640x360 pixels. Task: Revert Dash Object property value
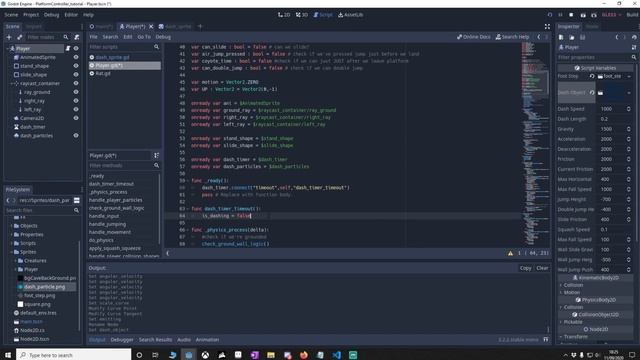point(592,93)
